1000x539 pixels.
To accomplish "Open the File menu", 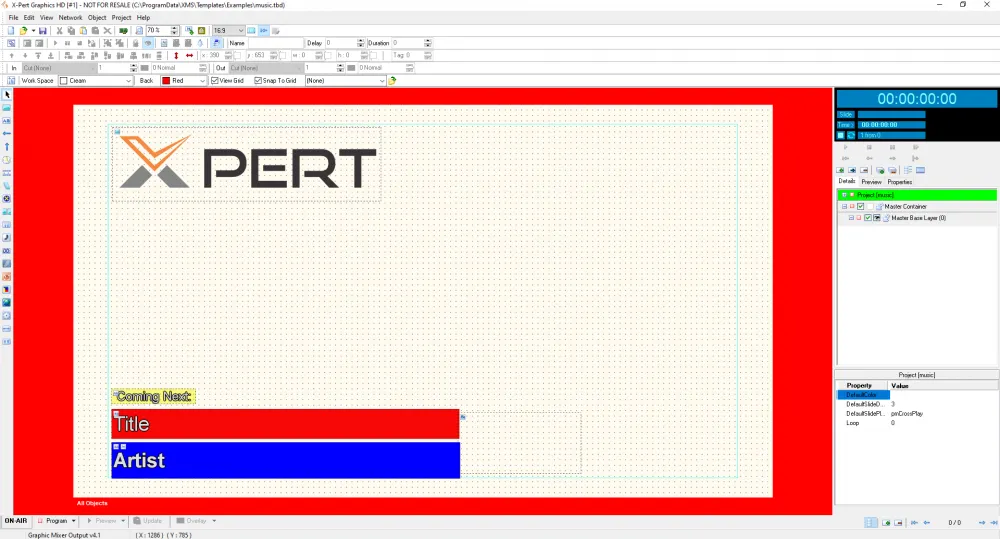I will [x=13, y=18].
